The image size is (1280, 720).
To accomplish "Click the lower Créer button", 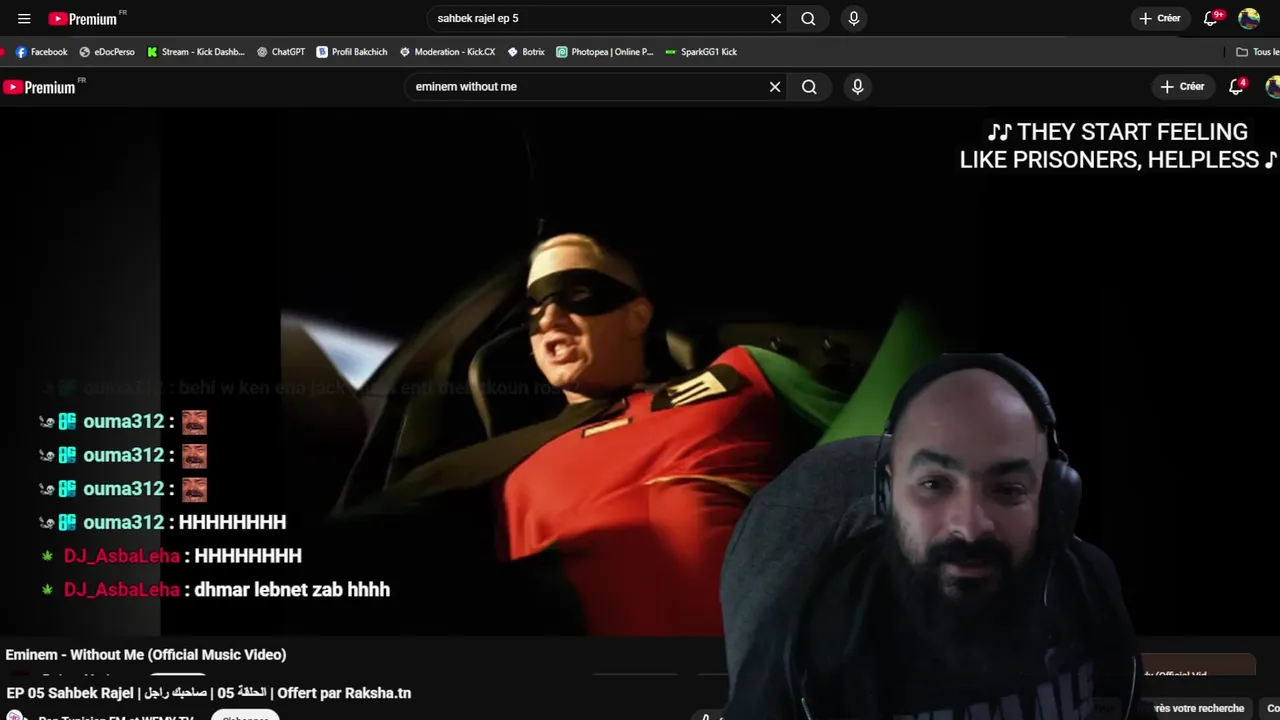I will click(1182, 87).
